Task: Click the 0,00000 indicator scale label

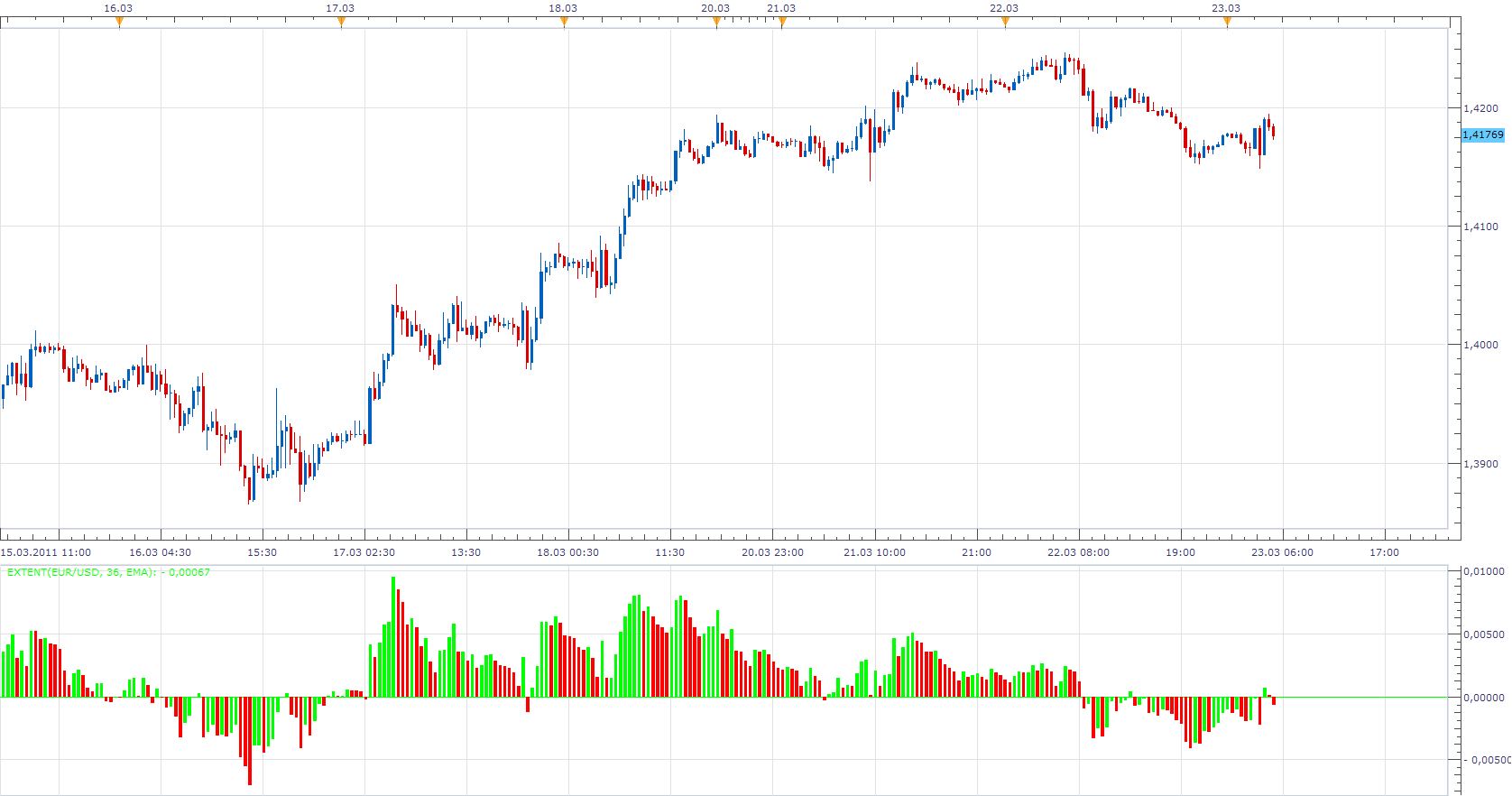Action: click(x=1484, y=698)
